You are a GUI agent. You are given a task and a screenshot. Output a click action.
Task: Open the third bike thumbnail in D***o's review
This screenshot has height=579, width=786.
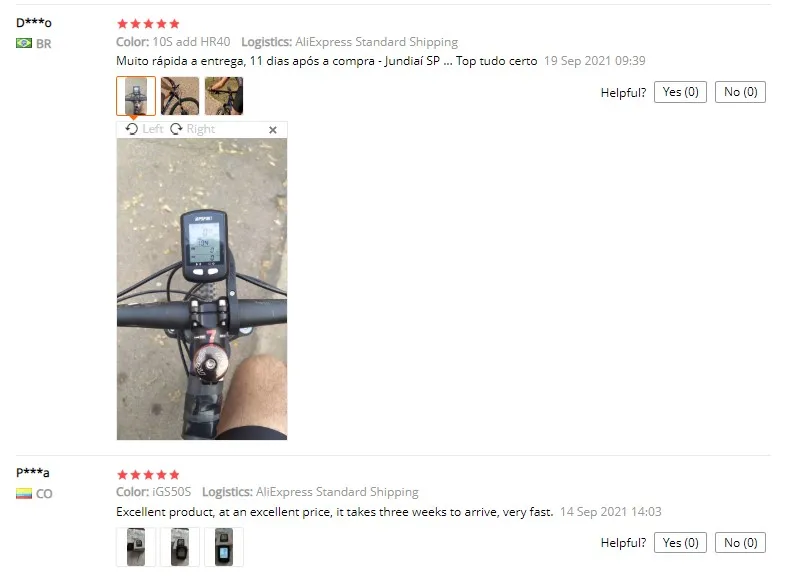224,96
